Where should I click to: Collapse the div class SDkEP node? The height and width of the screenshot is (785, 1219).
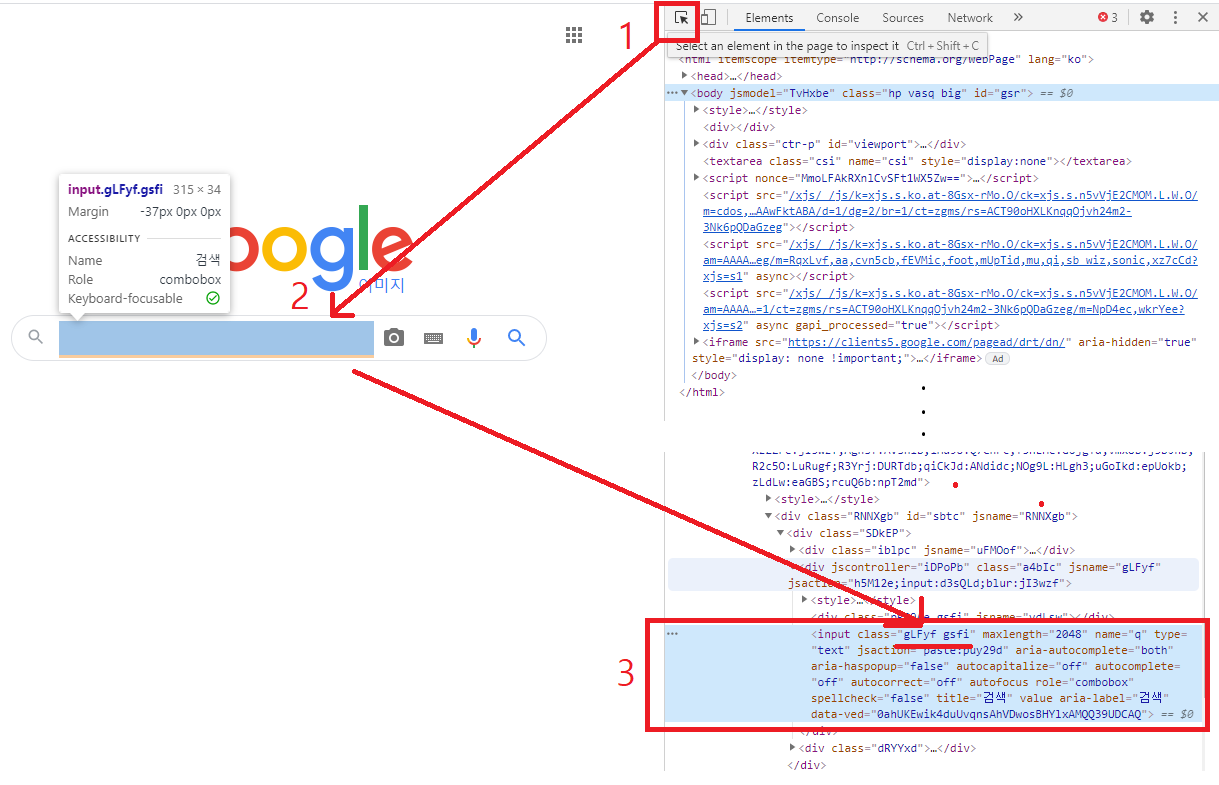pyautogui.click(x=781, y=533)
